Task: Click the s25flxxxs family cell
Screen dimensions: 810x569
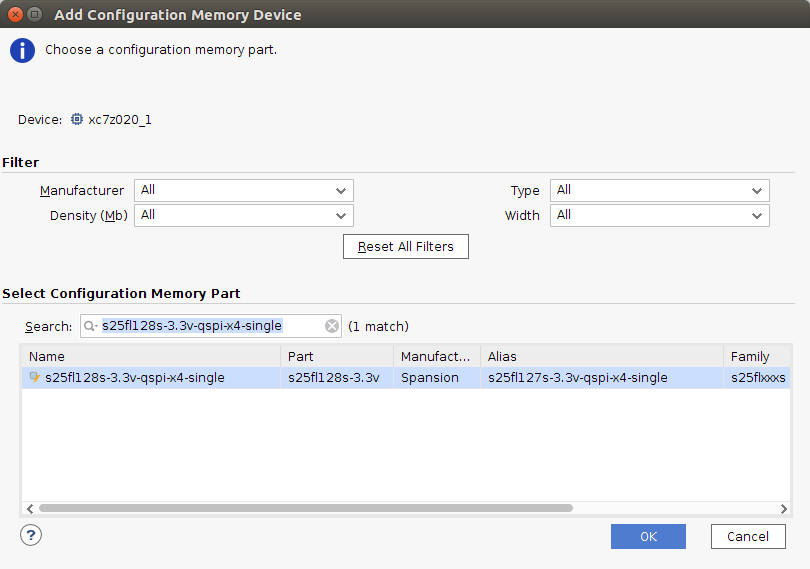Action: click(757, 378)
